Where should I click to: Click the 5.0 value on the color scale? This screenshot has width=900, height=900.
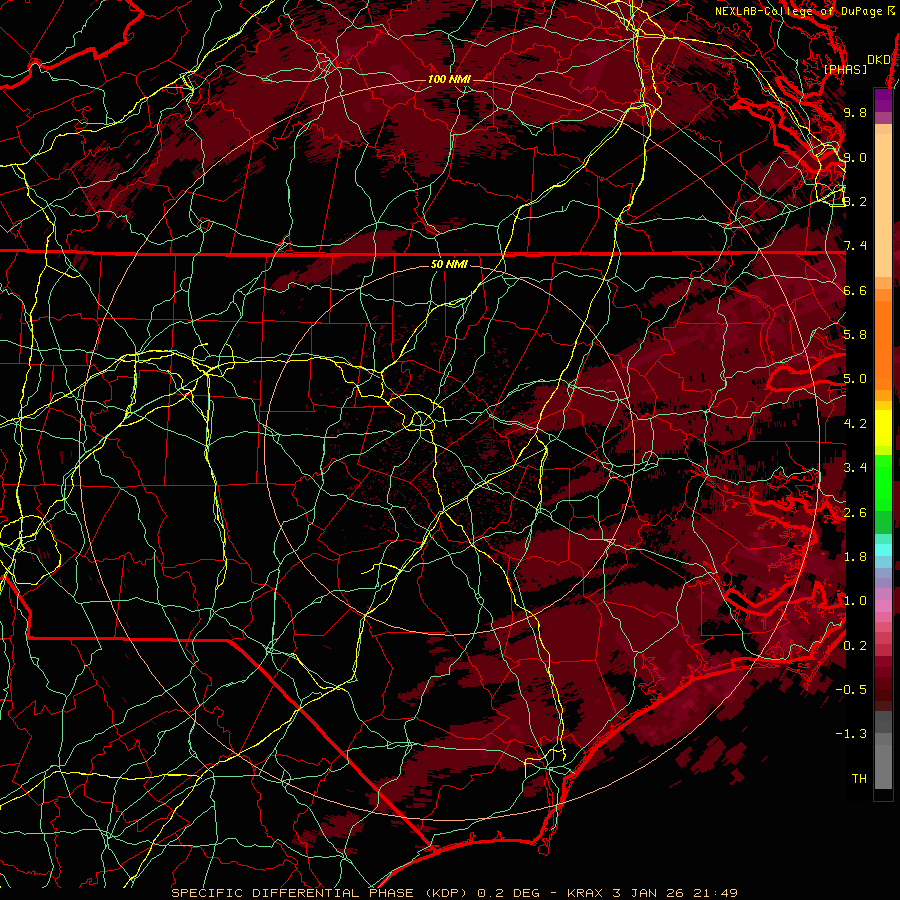[x=855, y=379]
